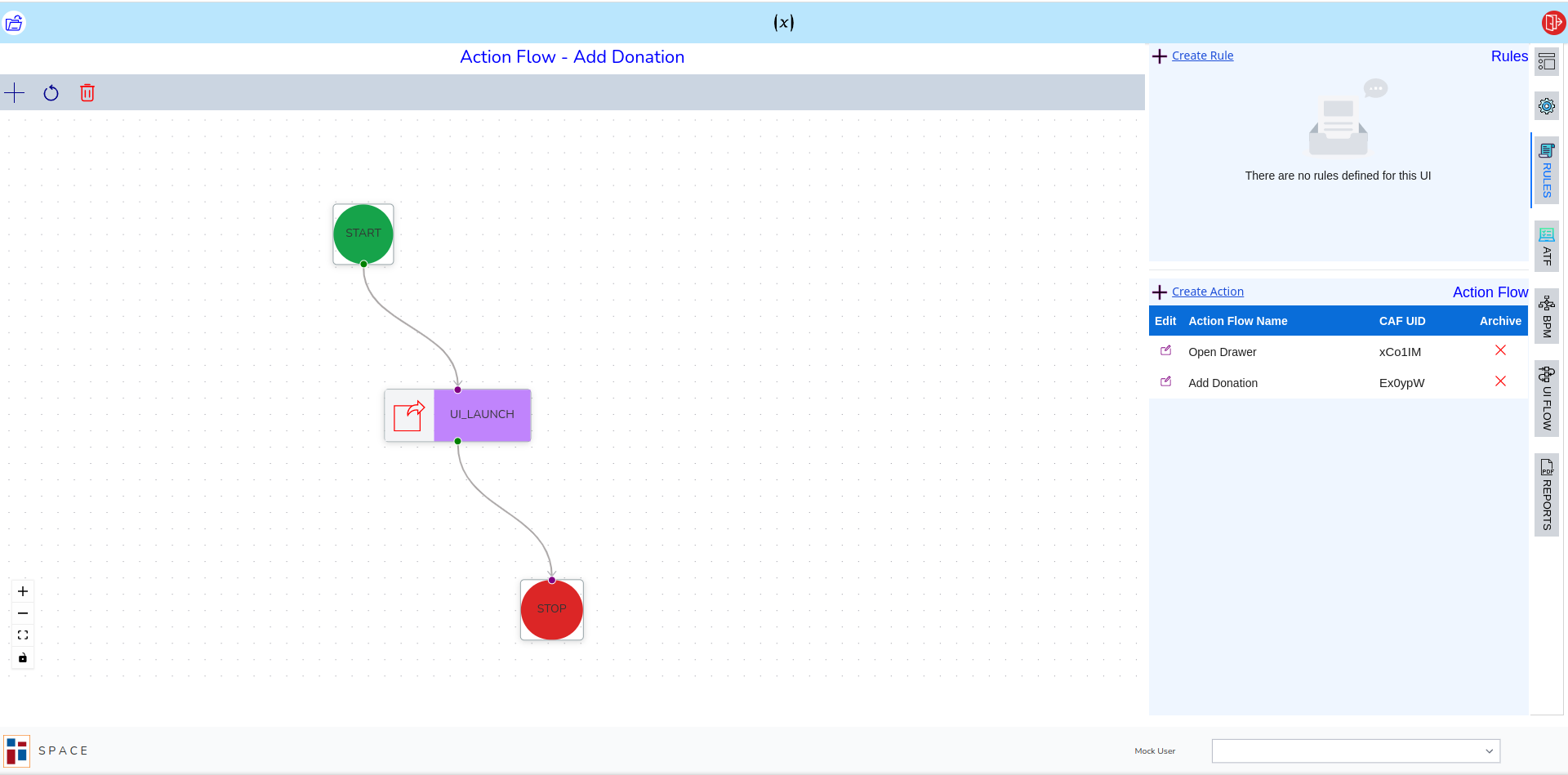Screen dimensions: 1568x775
Task: Toggle the canvas lock button
Action: pyautogui.click(x=23, y=657)
